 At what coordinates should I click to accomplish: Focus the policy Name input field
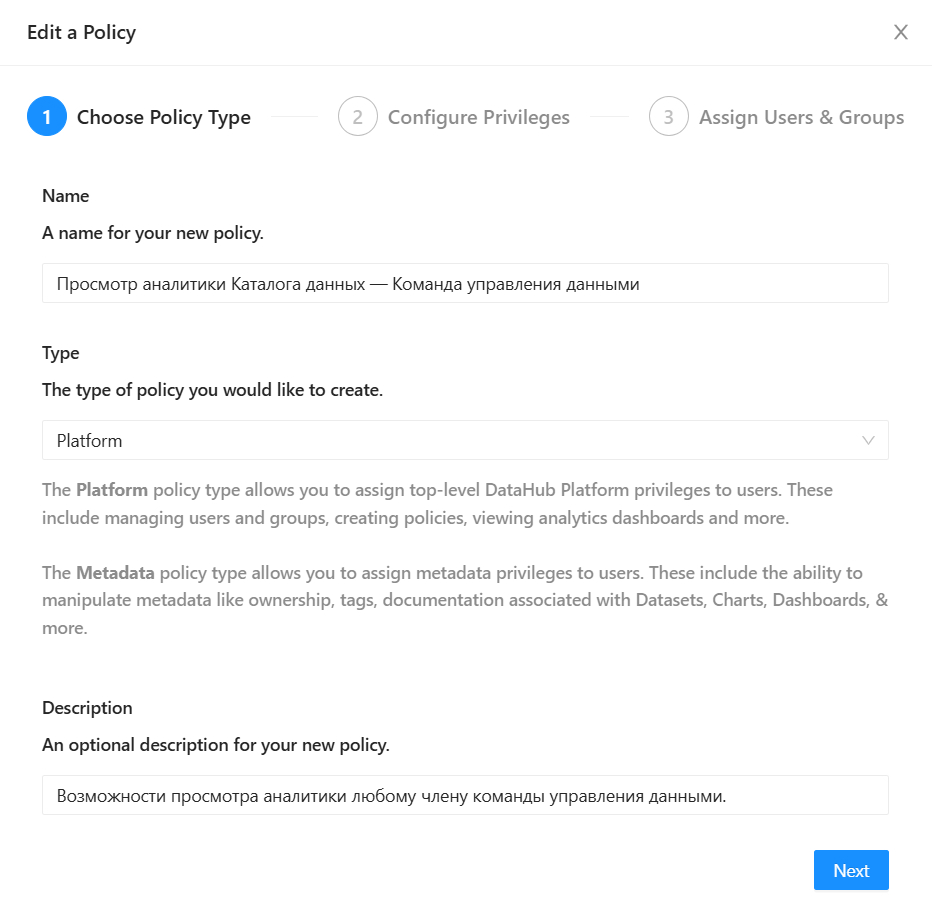click(x=465, y=283)
